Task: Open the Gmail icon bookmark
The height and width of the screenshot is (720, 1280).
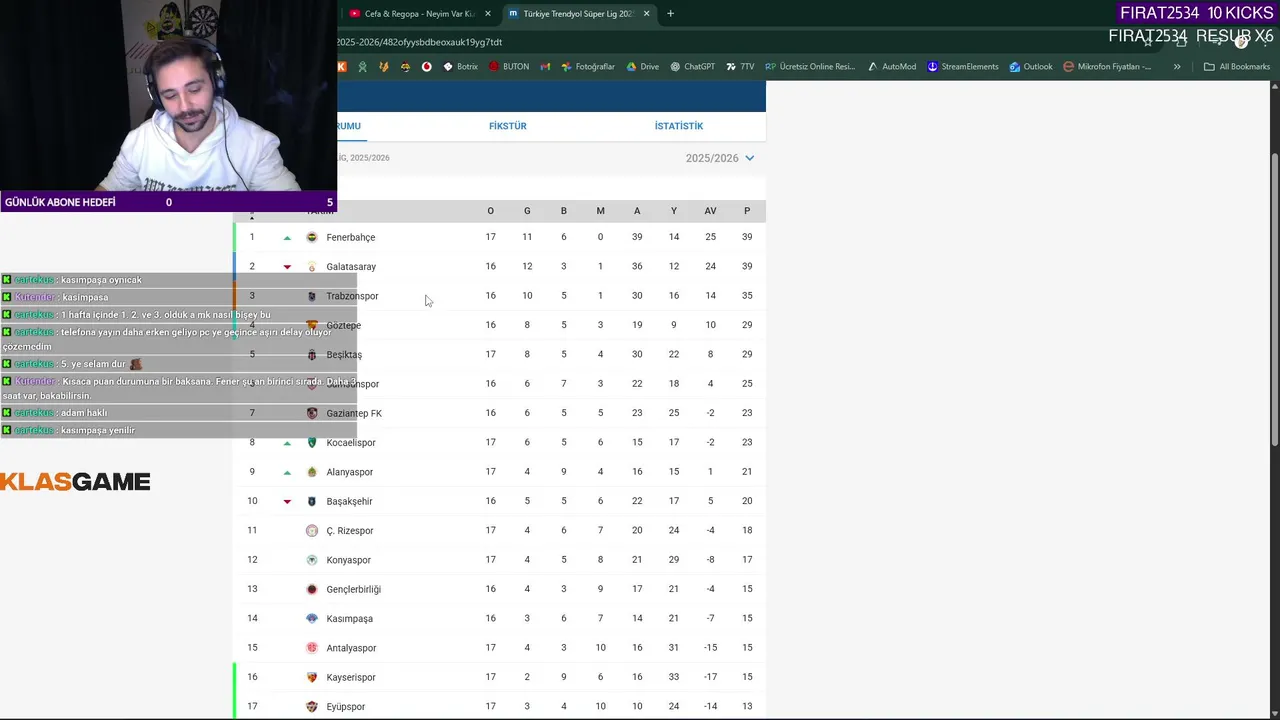Action: tap(545, 67)
